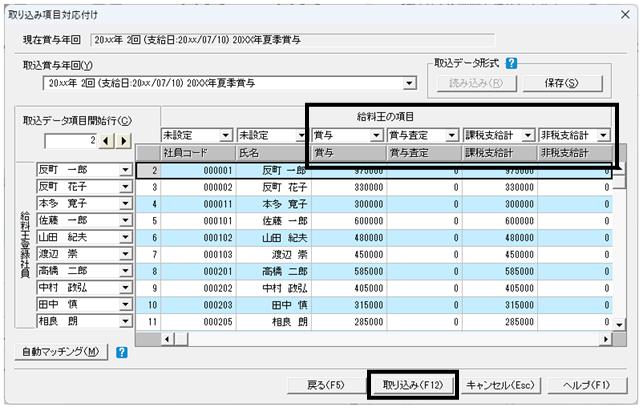Click the horizontal scrollbar thumb

pos(181,339)
